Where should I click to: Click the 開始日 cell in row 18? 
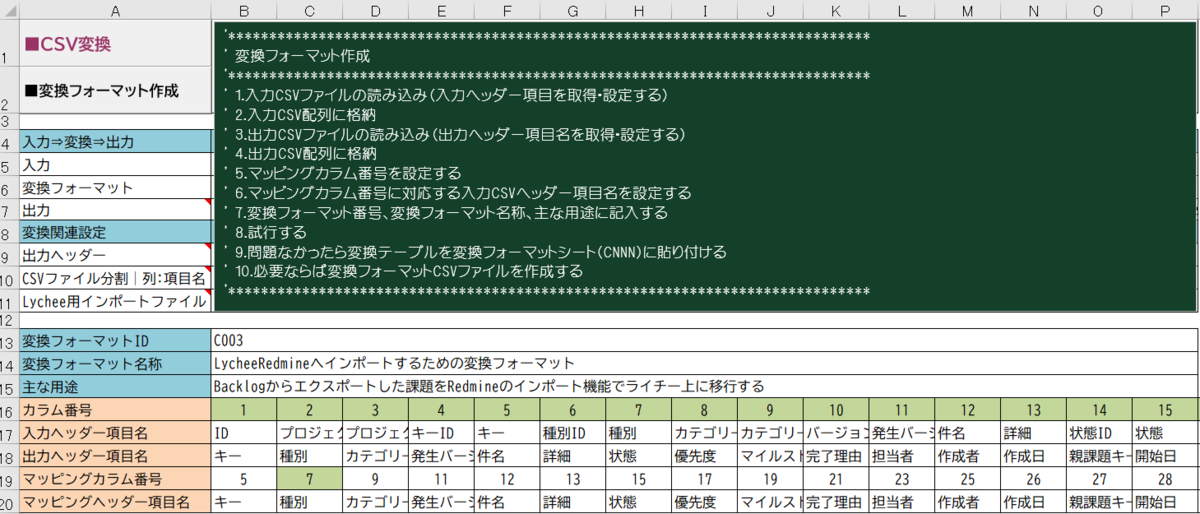[x=1165, y=456]
